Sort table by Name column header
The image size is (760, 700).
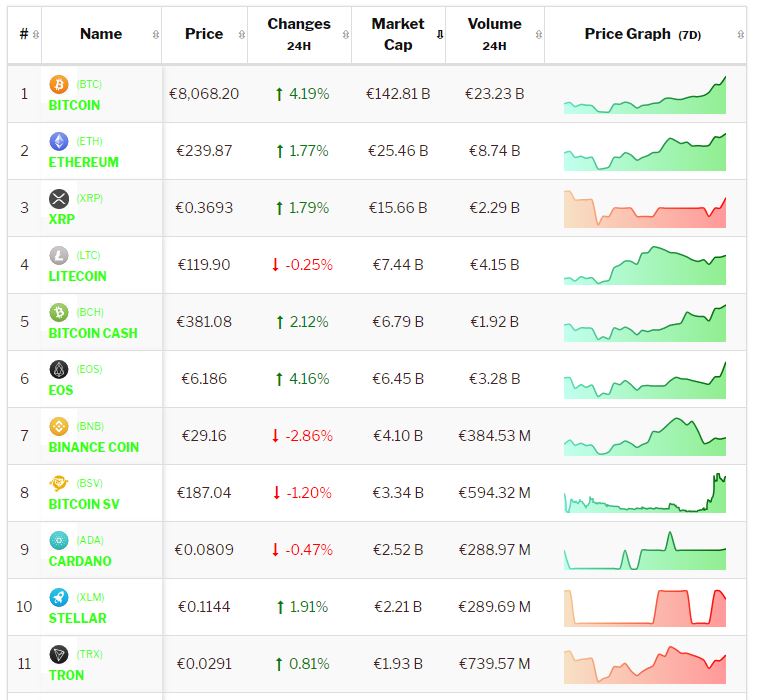tap(101, 34)
